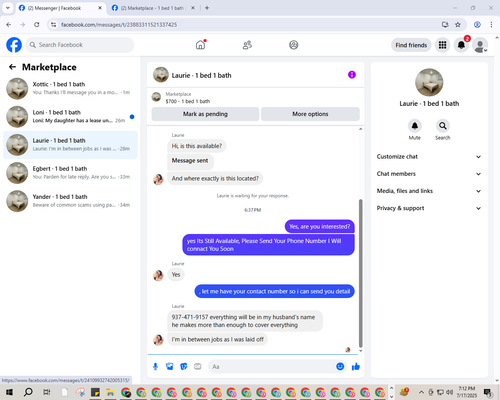Open the Friends icon in top navigation
The image size is (500, 400).
pyautogui.click(x=247, y=45)
